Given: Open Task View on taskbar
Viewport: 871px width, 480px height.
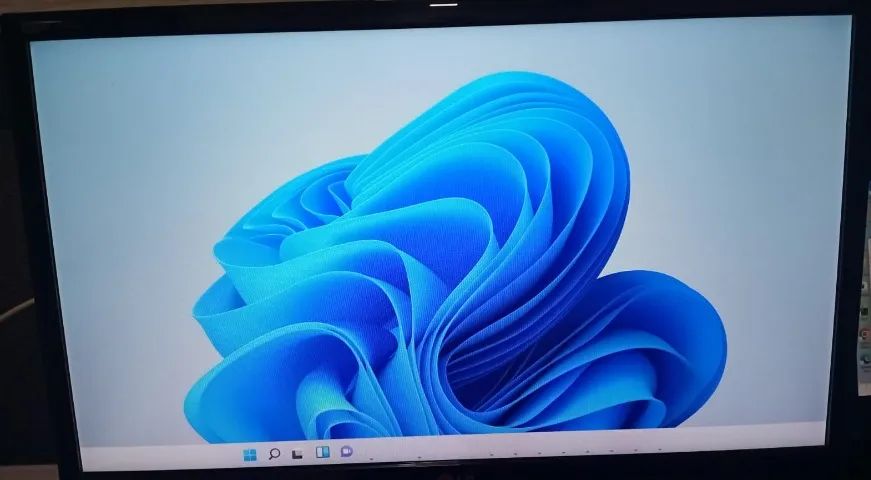Looking at the screenshot, I should (x=298, y=454).
